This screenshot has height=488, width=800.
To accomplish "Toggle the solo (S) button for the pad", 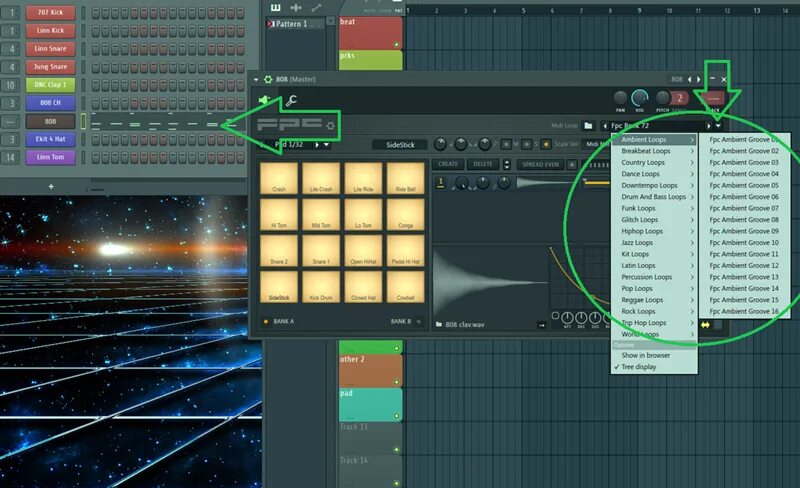I will (x=527, y=144).
